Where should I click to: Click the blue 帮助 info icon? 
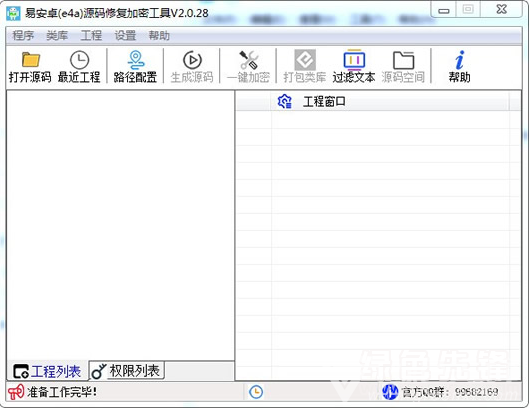coord(460,60)
